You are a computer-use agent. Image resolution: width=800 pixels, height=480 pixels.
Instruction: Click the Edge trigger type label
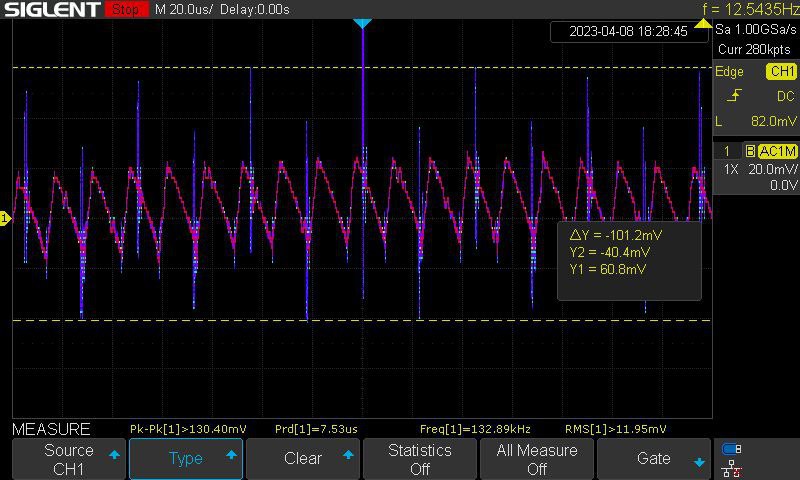[729, 71]
